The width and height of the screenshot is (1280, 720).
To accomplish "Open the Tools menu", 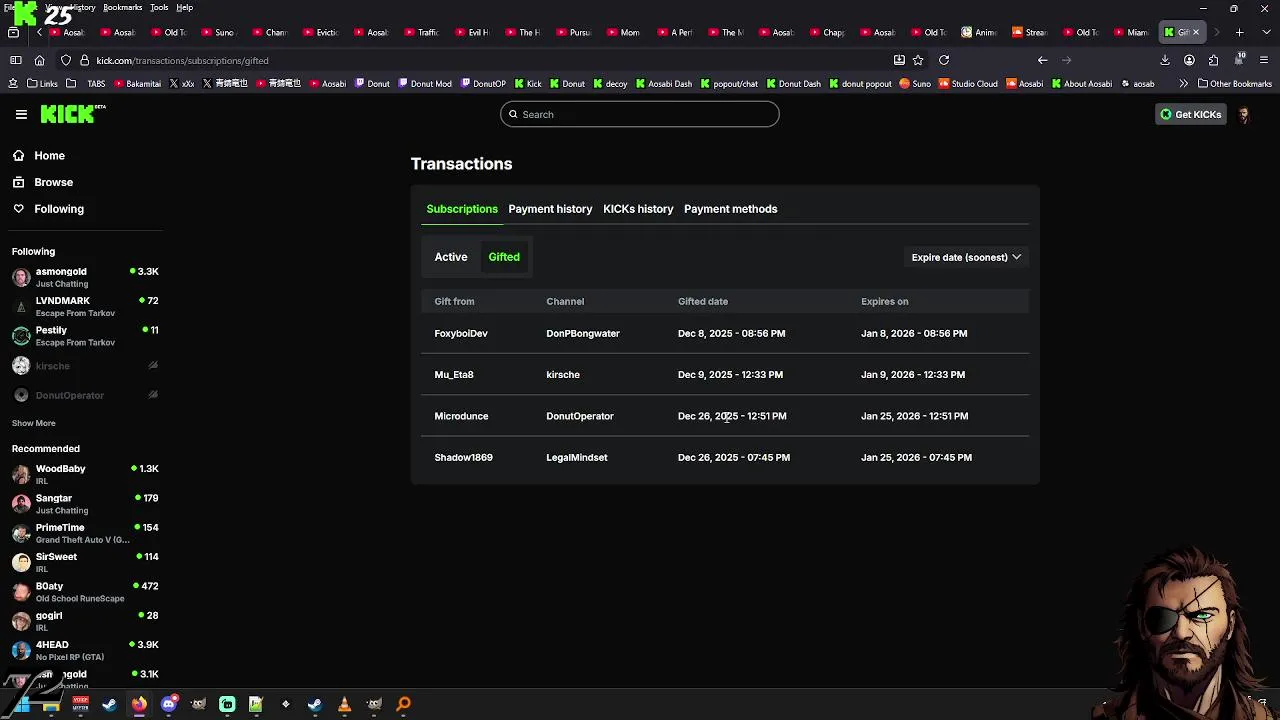I will click(x=159, y=7).
